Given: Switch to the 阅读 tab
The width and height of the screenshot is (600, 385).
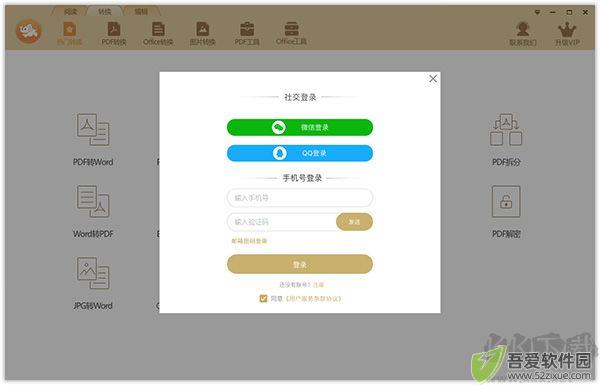Looking at the screenshot, I should point(70,12).
